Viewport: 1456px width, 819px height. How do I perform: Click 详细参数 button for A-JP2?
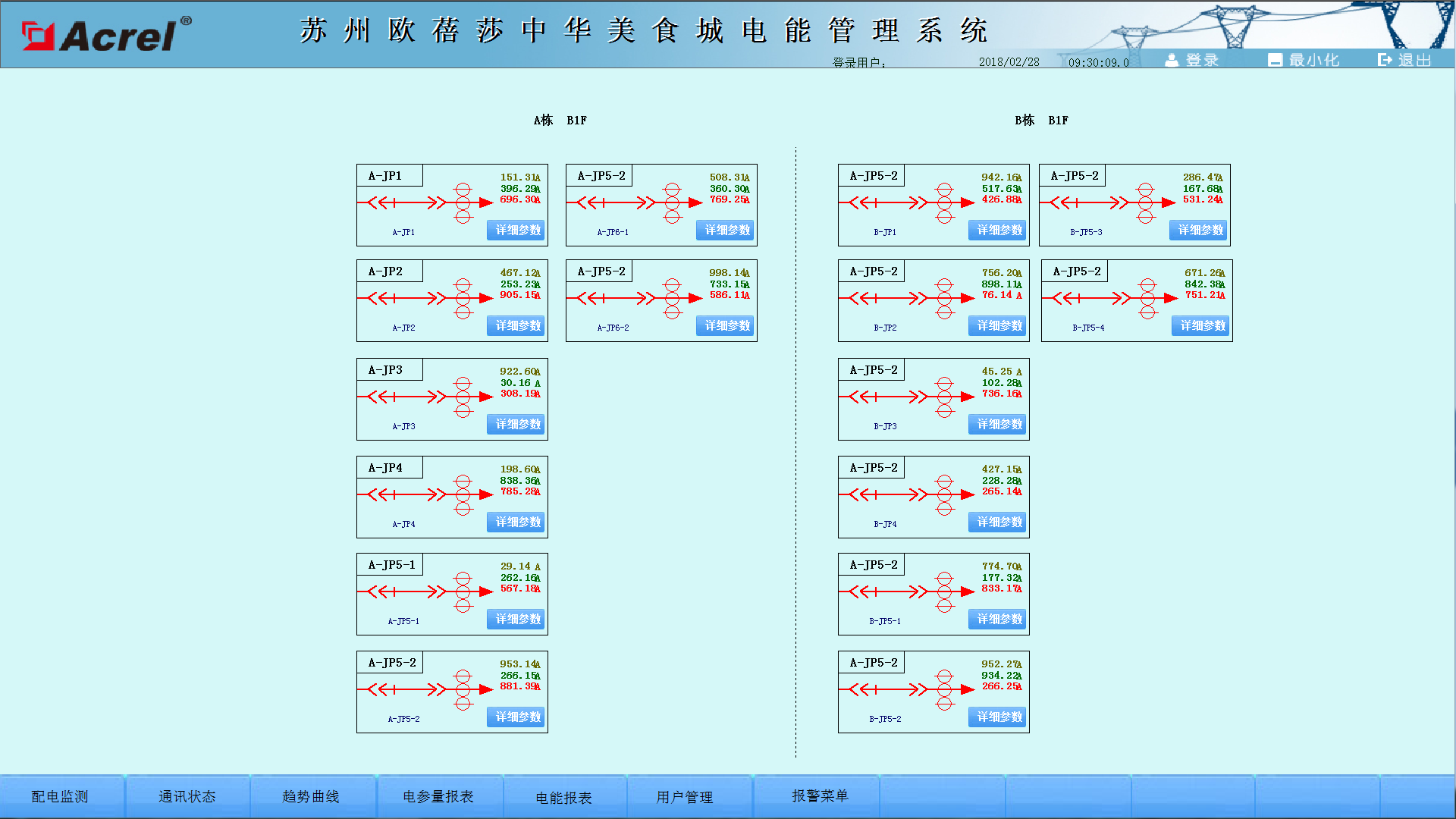pos(516,326)
